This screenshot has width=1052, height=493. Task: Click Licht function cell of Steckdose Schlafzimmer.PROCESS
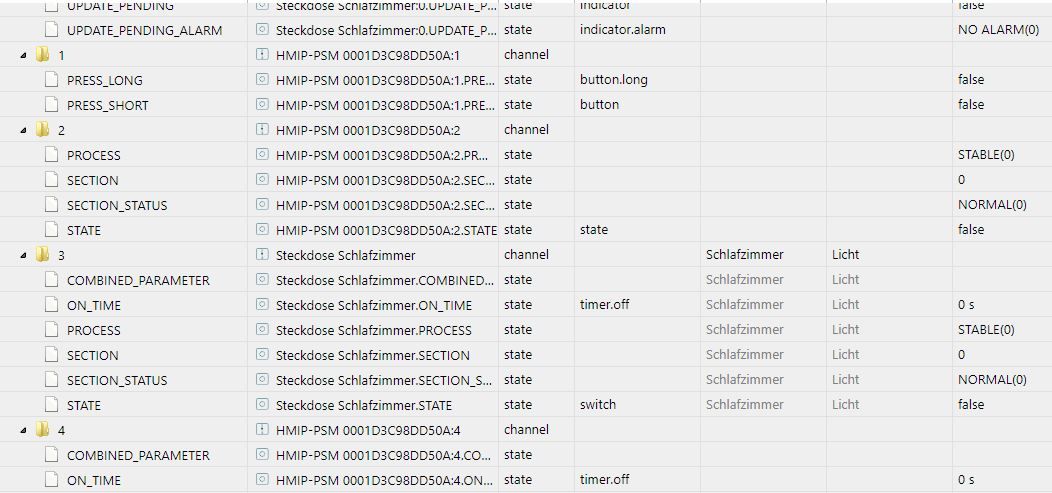click(x=845, y=330)
